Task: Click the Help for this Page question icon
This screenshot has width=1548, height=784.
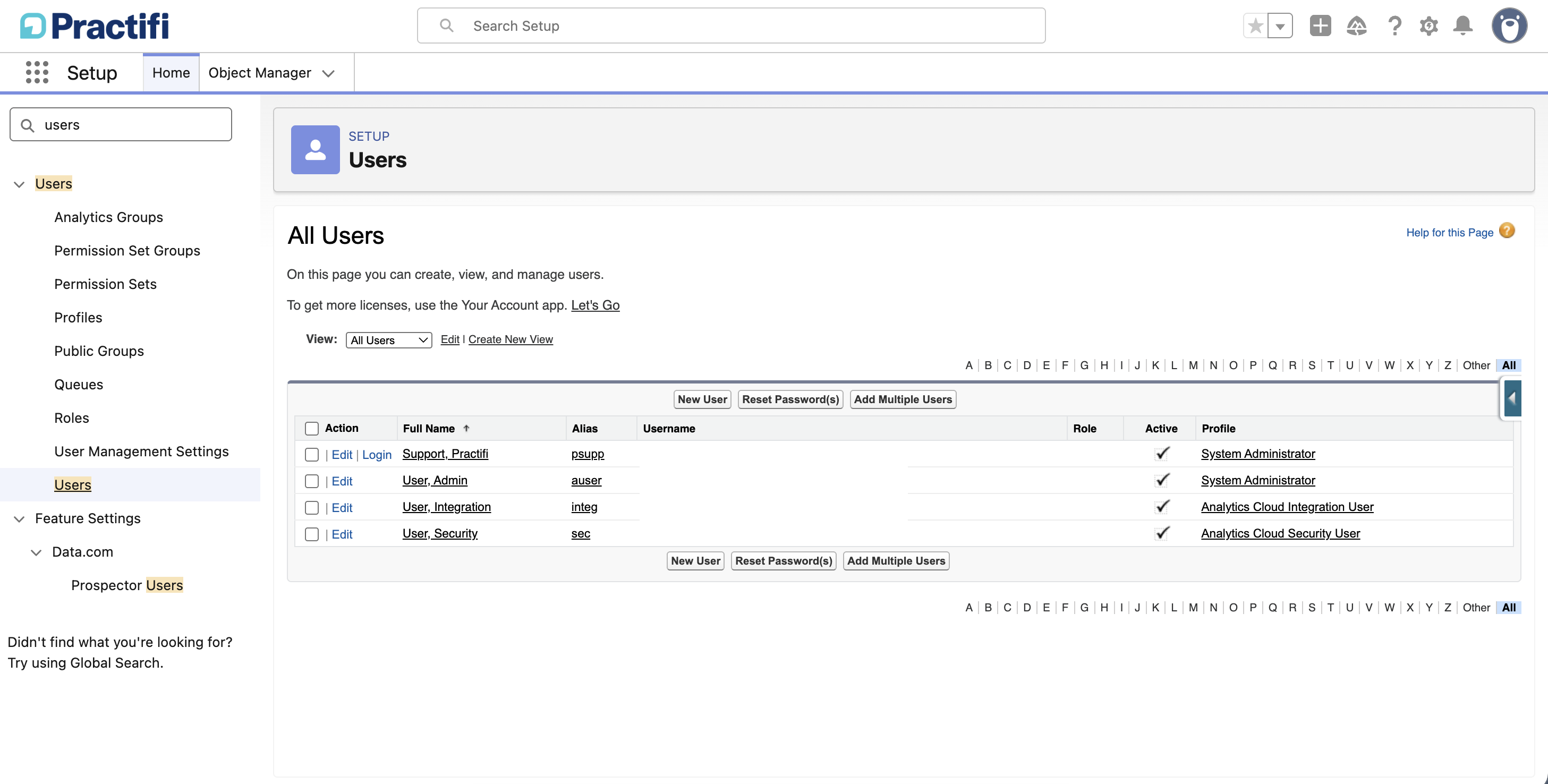Action: [x=1507, y=231]
